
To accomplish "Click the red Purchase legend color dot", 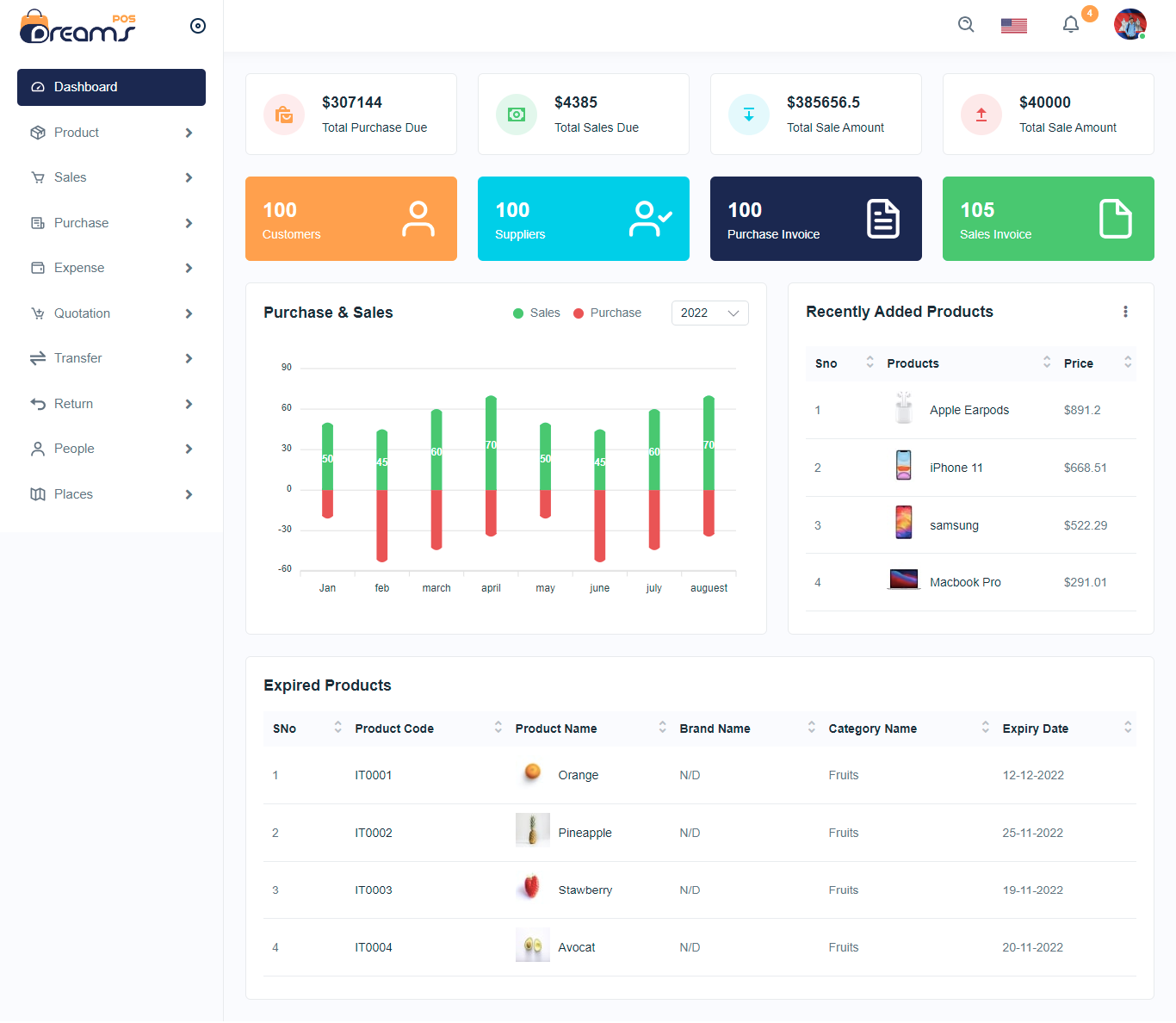I will (579, 313).
